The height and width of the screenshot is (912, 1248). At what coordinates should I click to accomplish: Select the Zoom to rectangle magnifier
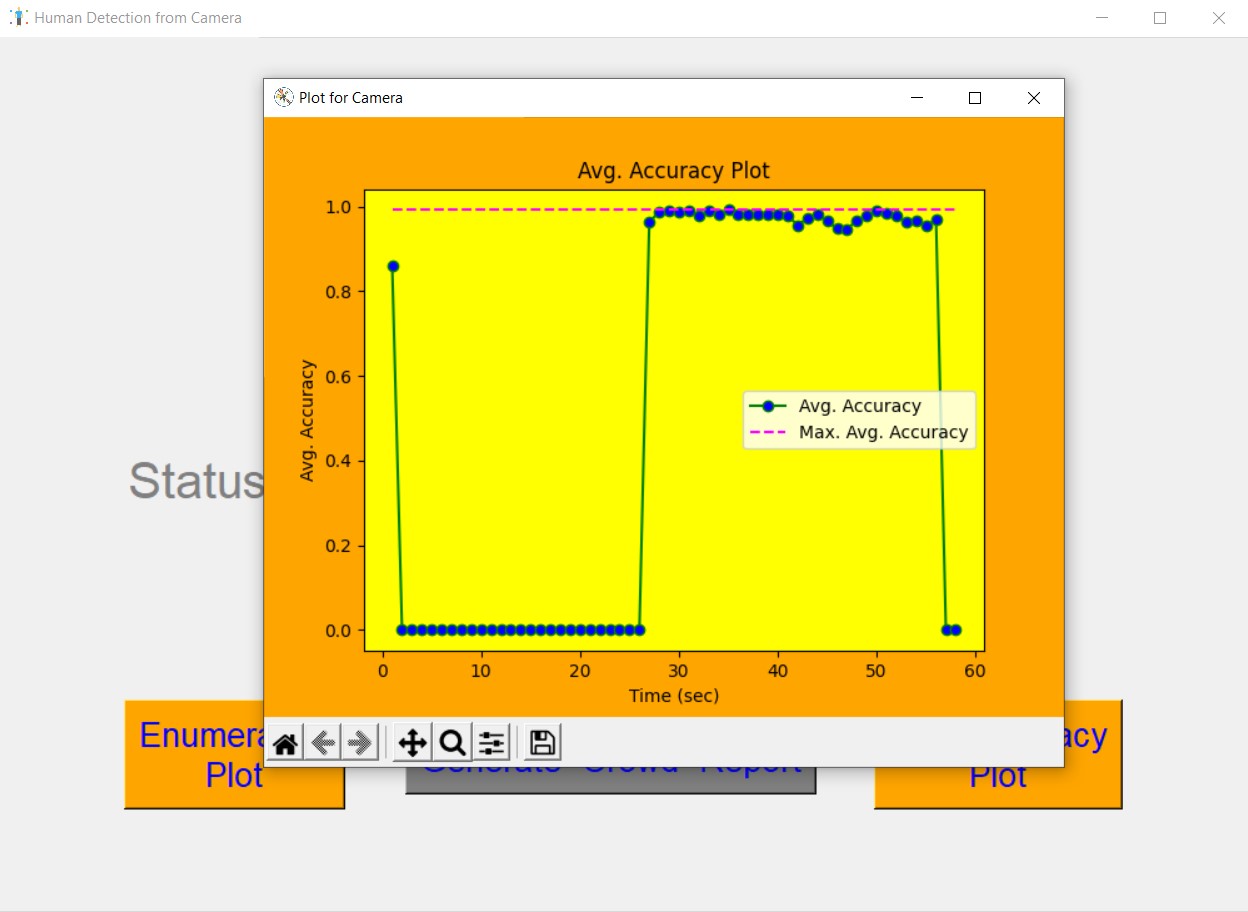coord(452,743)
